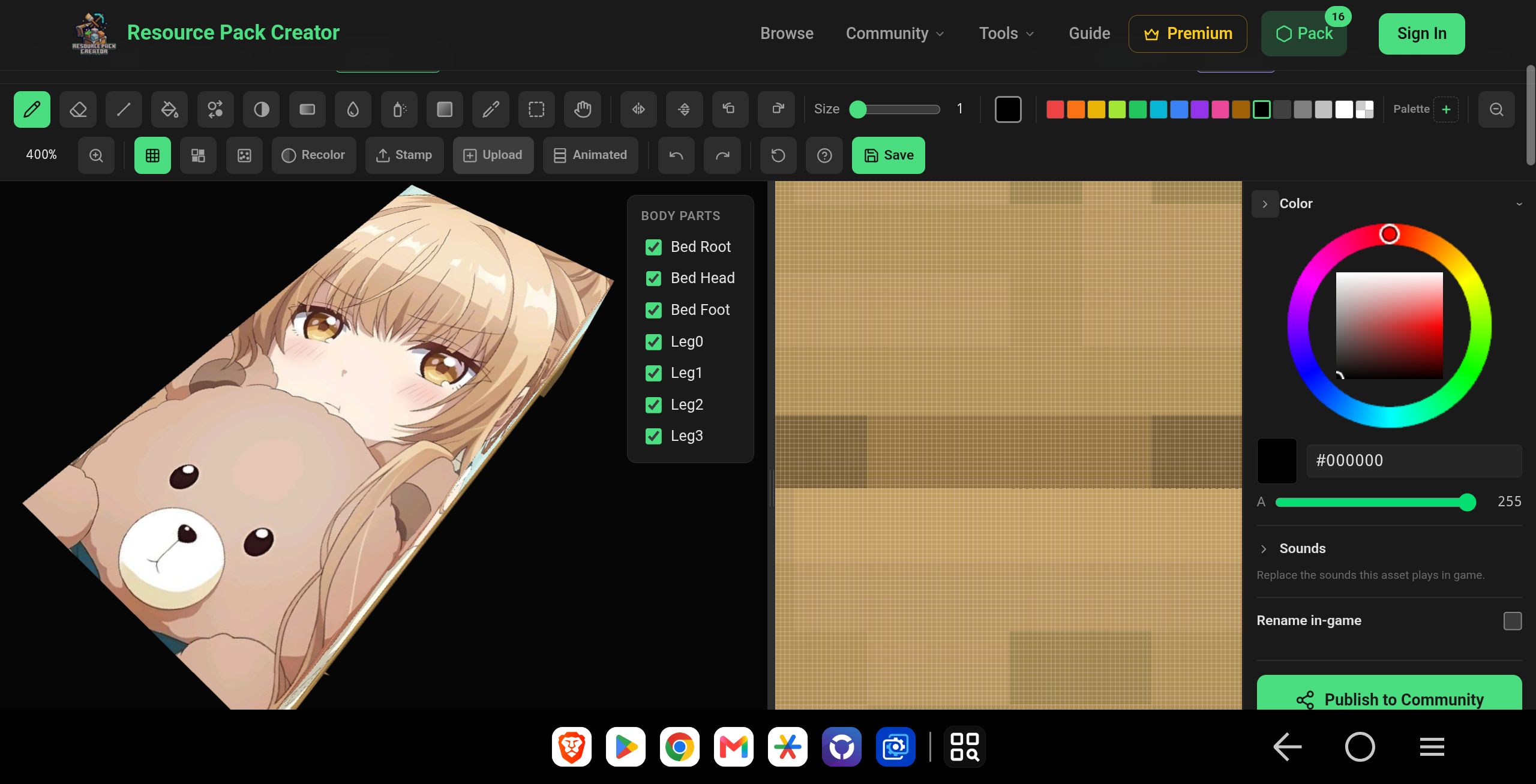Open the Guide page

(1089, 34)
